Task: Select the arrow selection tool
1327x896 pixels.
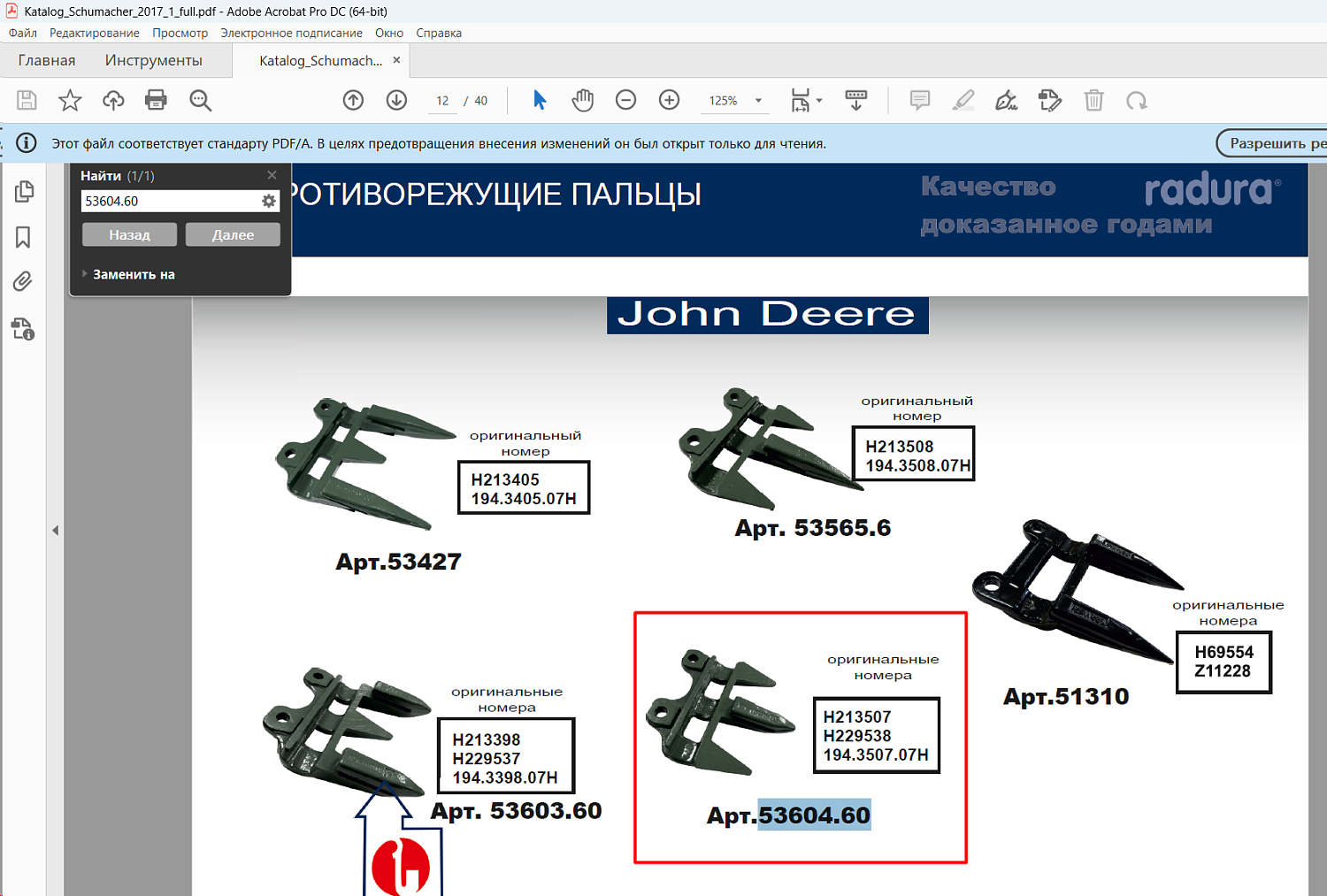Action: point(540,100)
